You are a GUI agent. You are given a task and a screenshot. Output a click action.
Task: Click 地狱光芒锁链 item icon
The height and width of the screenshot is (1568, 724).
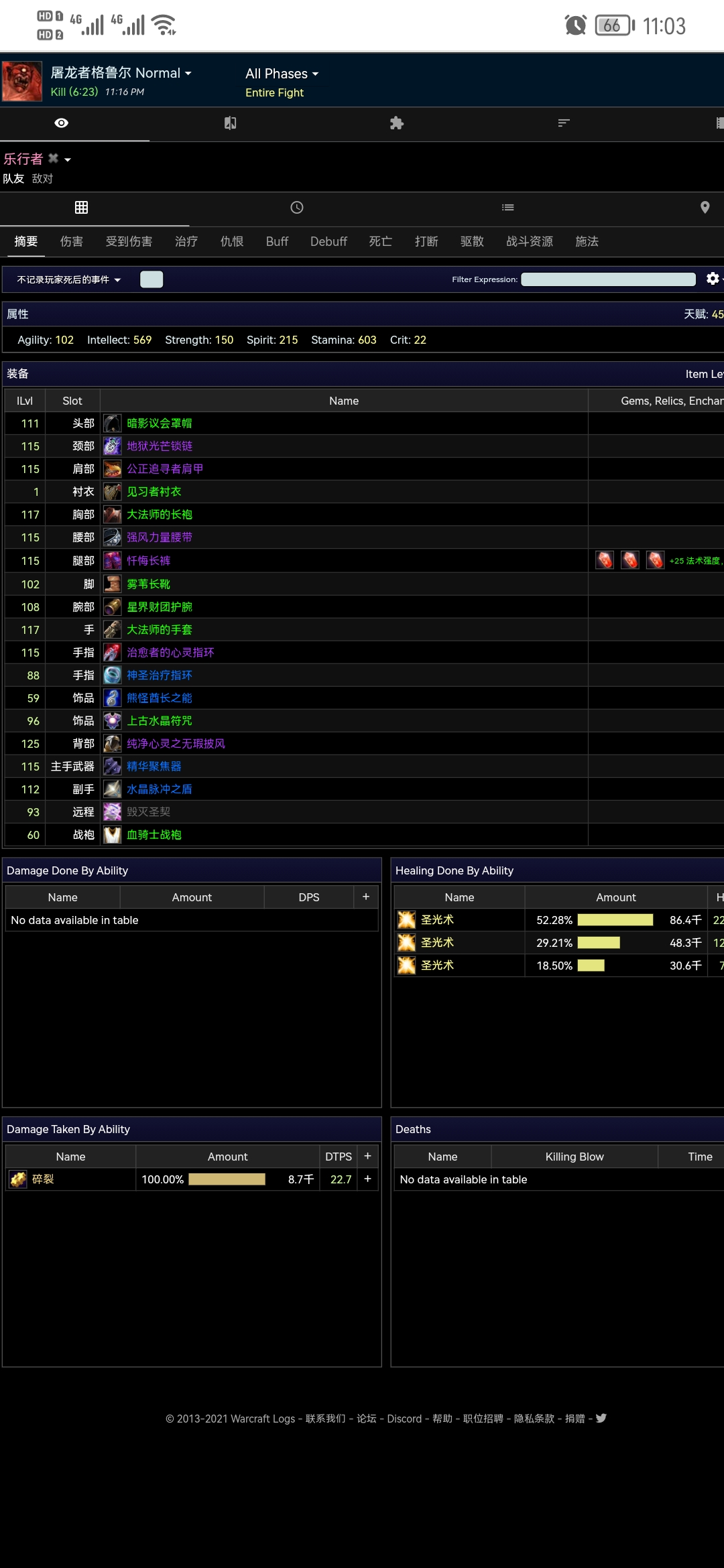tap(112, 446)
